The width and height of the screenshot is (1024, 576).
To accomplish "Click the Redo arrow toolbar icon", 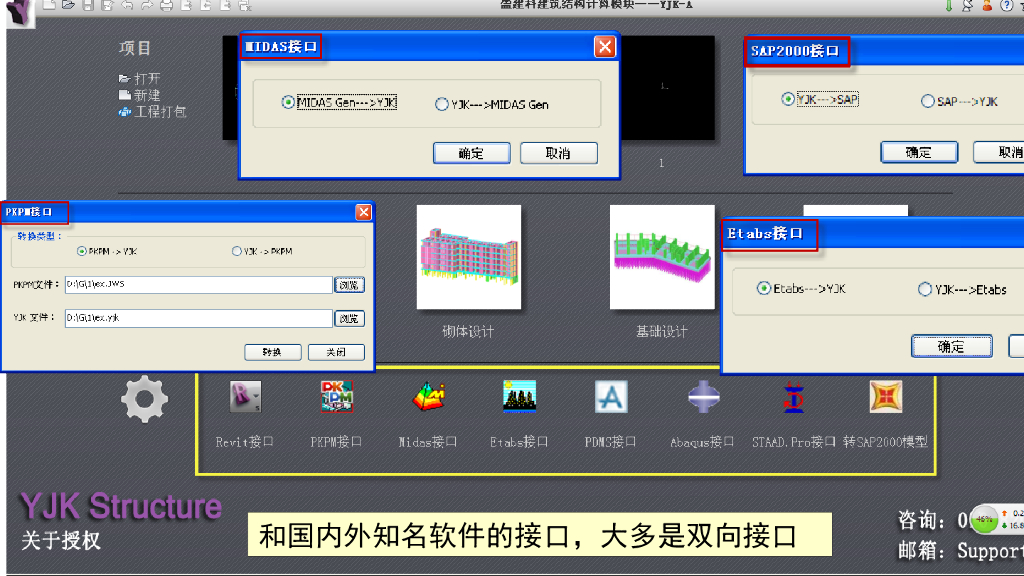I will pyautogui.click(x=147, y=5).
